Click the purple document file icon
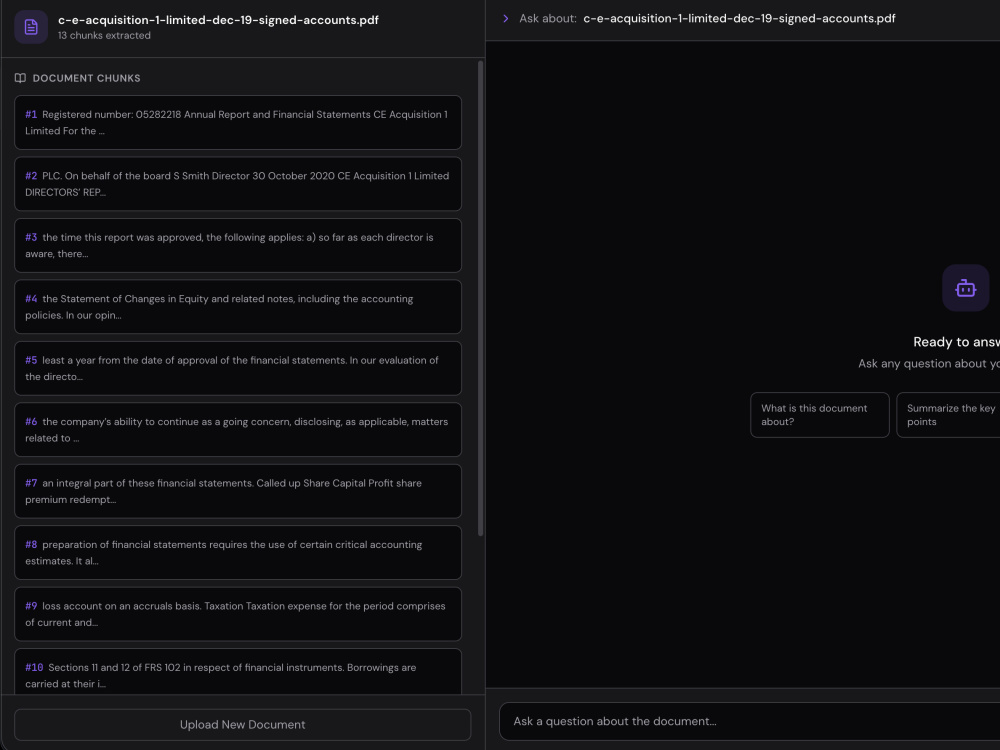The height and width of the screenshot is (750, 1000). pos(31,27)
